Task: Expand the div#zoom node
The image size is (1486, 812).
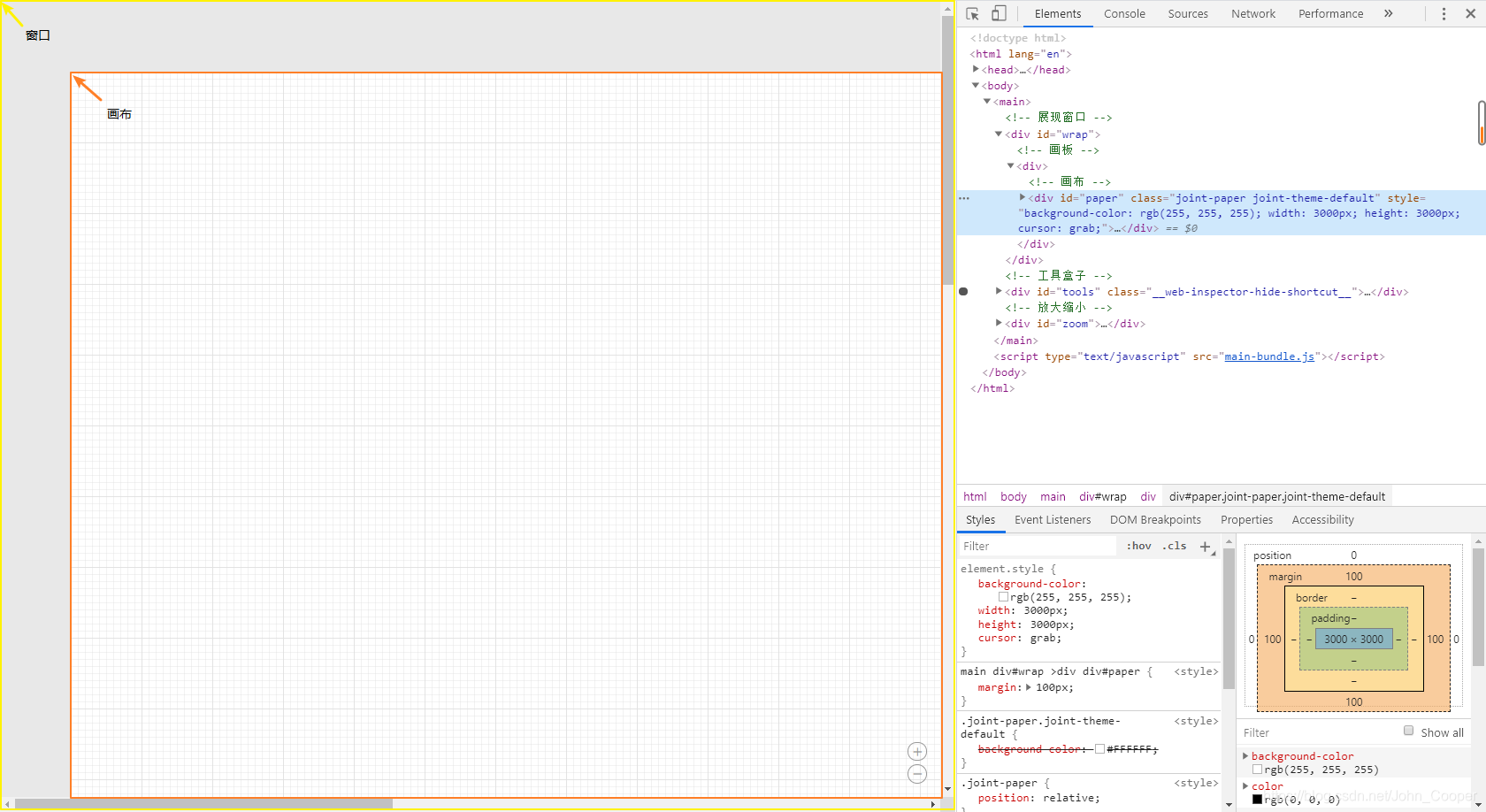Action: click(999, 324)
